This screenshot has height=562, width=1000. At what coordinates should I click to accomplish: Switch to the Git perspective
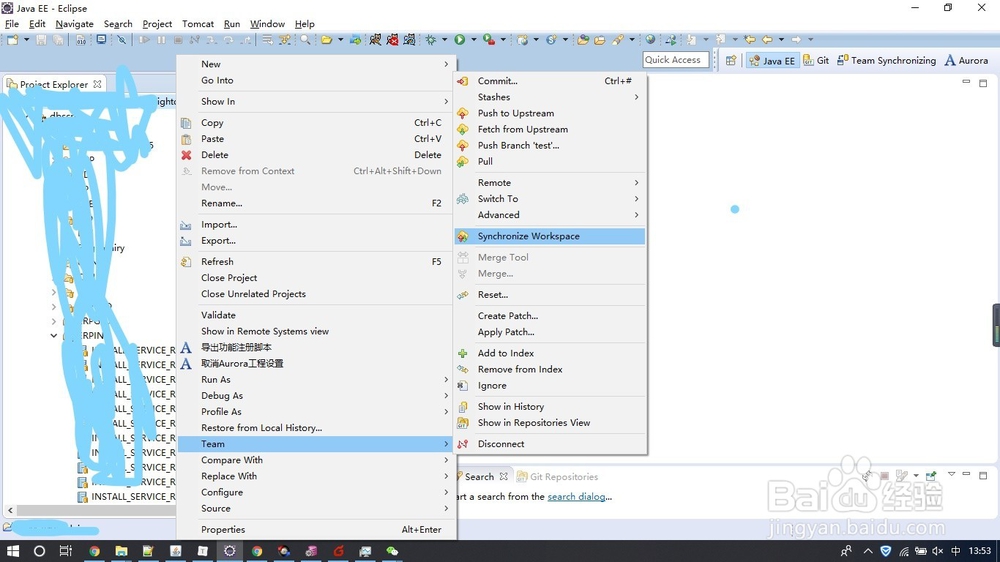click(816, 60)
